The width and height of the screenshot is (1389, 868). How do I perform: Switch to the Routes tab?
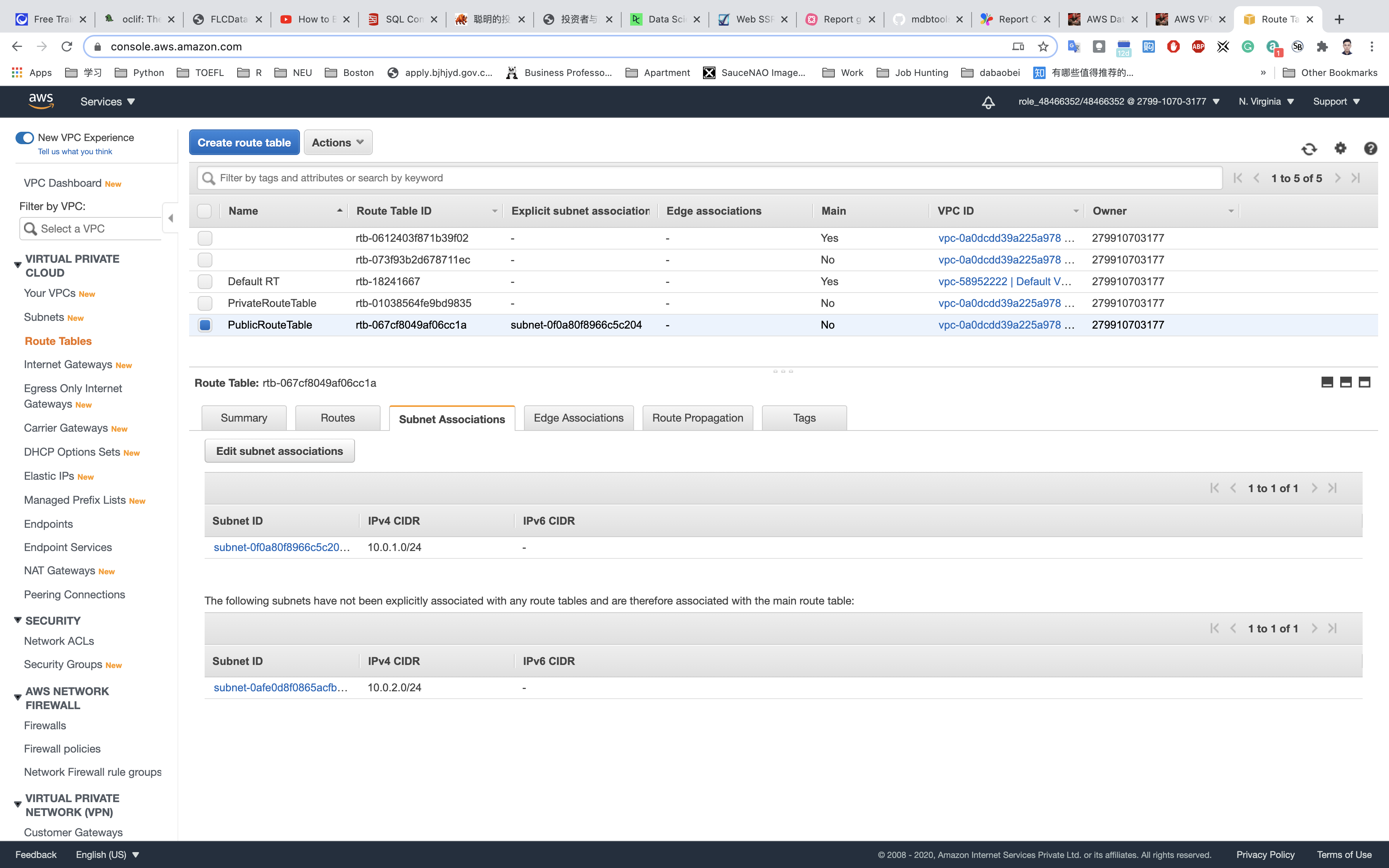coord(338,418)
